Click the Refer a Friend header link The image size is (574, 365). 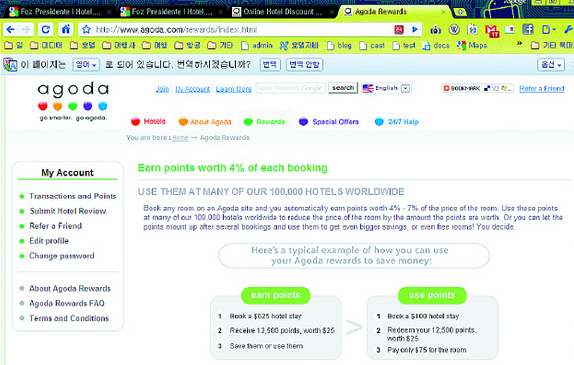[x=542, y=89]
